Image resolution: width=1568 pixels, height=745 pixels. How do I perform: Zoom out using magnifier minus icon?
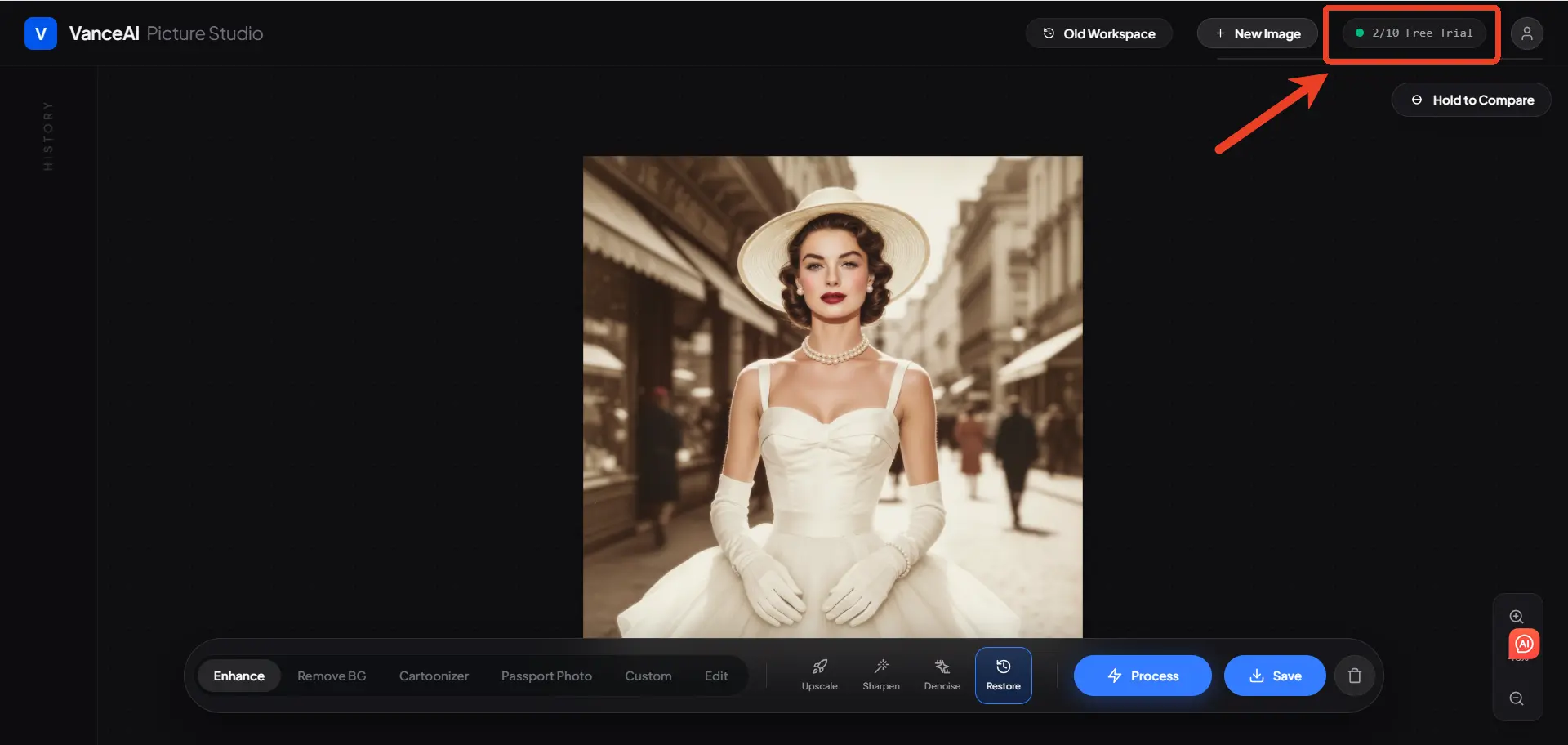1517,698
